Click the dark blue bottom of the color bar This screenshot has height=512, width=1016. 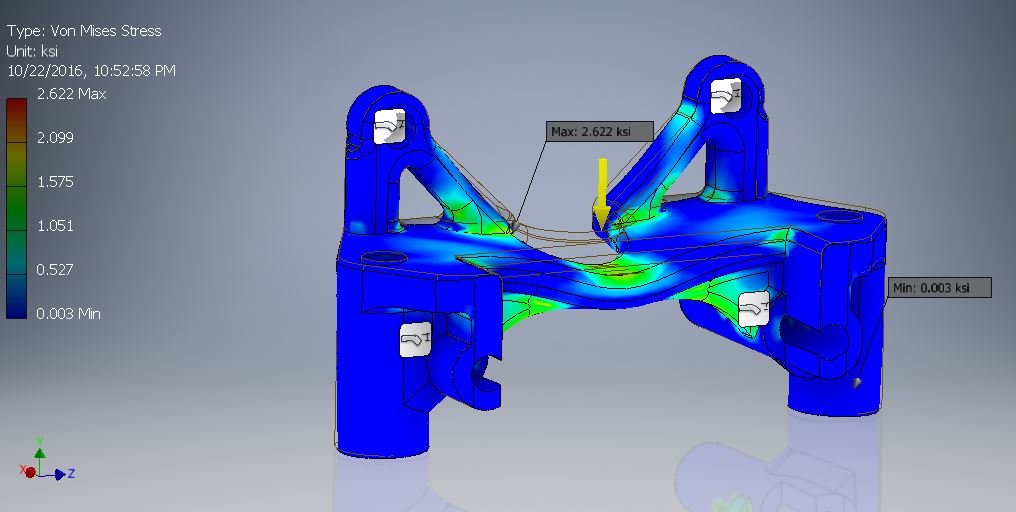pos(16,296)
